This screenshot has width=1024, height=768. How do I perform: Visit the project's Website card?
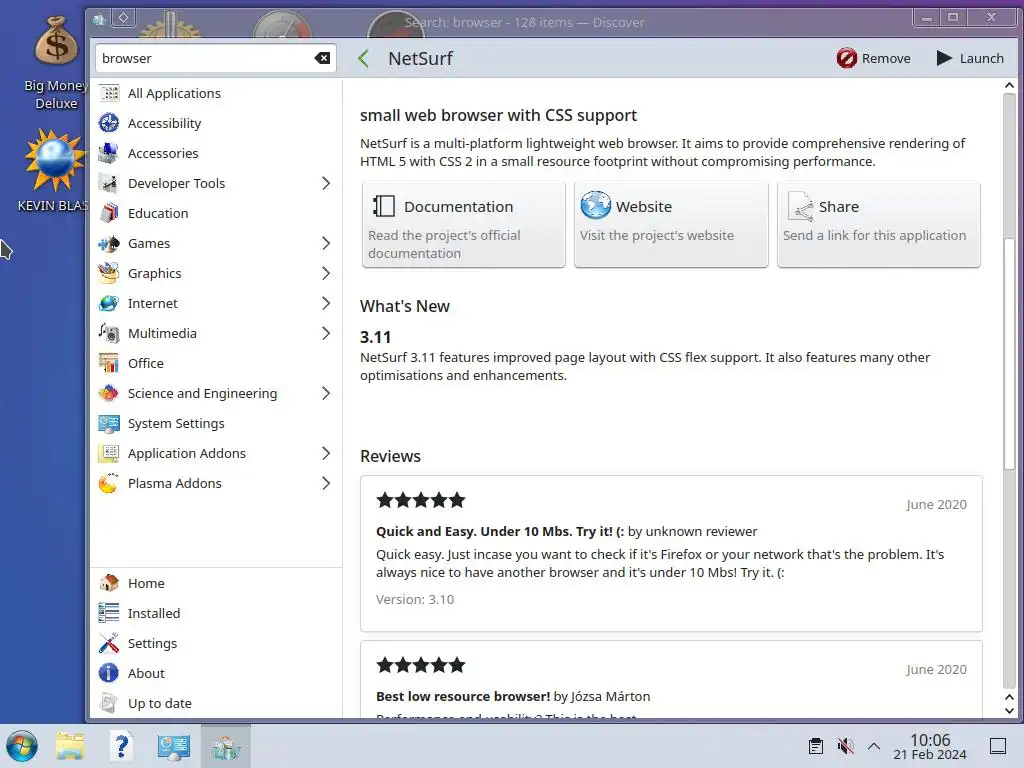pos(671,224)
